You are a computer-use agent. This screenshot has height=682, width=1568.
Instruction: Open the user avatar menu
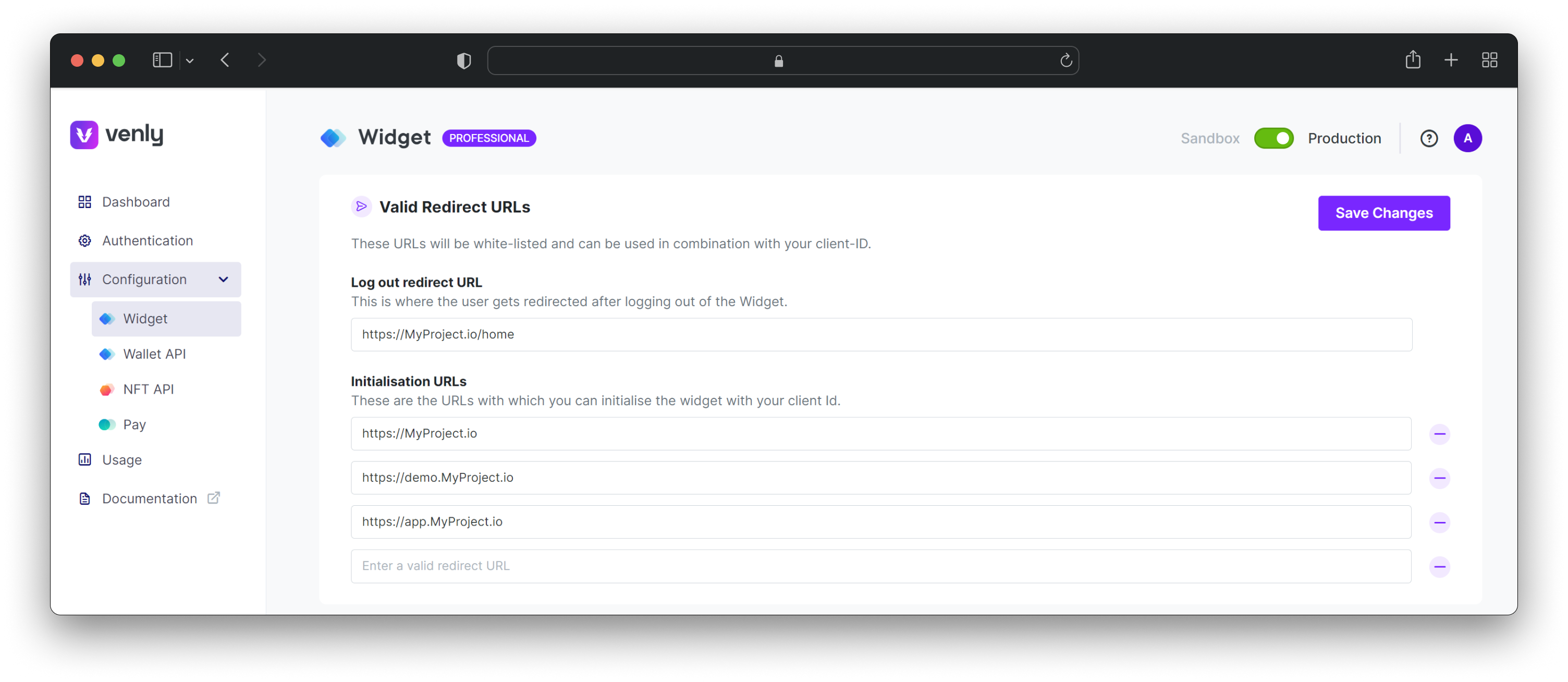(1467, 138)
